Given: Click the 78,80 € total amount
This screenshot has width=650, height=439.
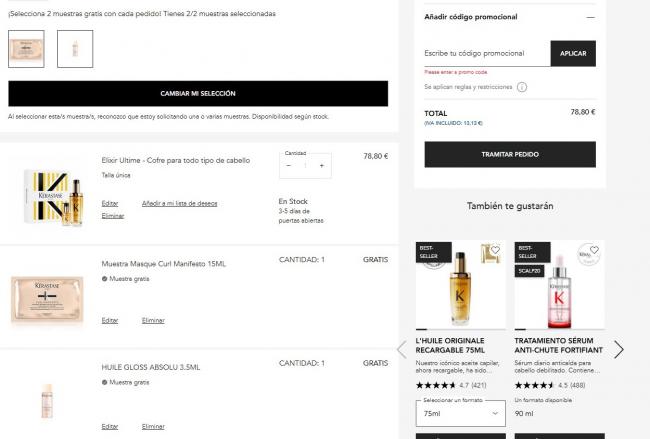Looking at the screenshot, I should [x=582, y=112].
